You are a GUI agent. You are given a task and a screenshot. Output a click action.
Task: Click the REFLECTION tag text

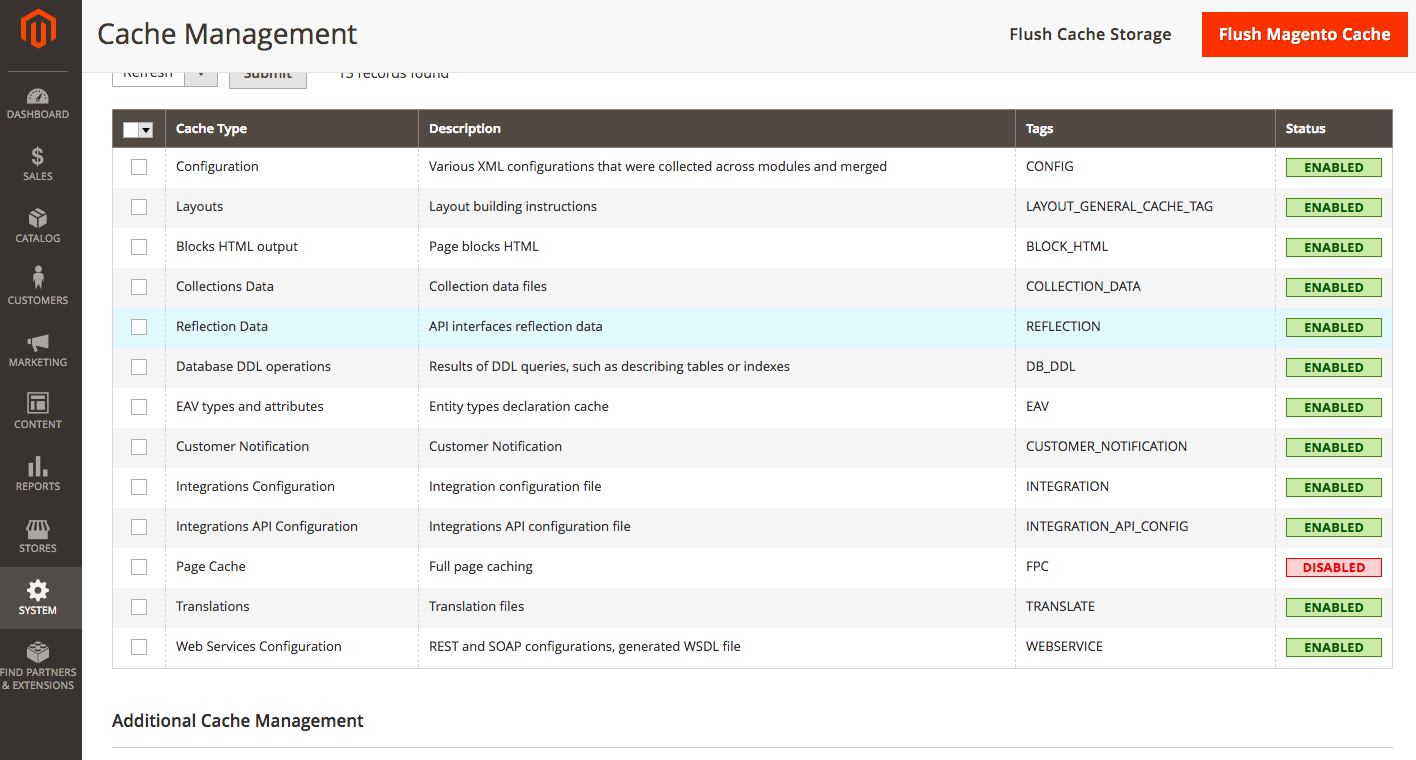(x=1063, y=326)
